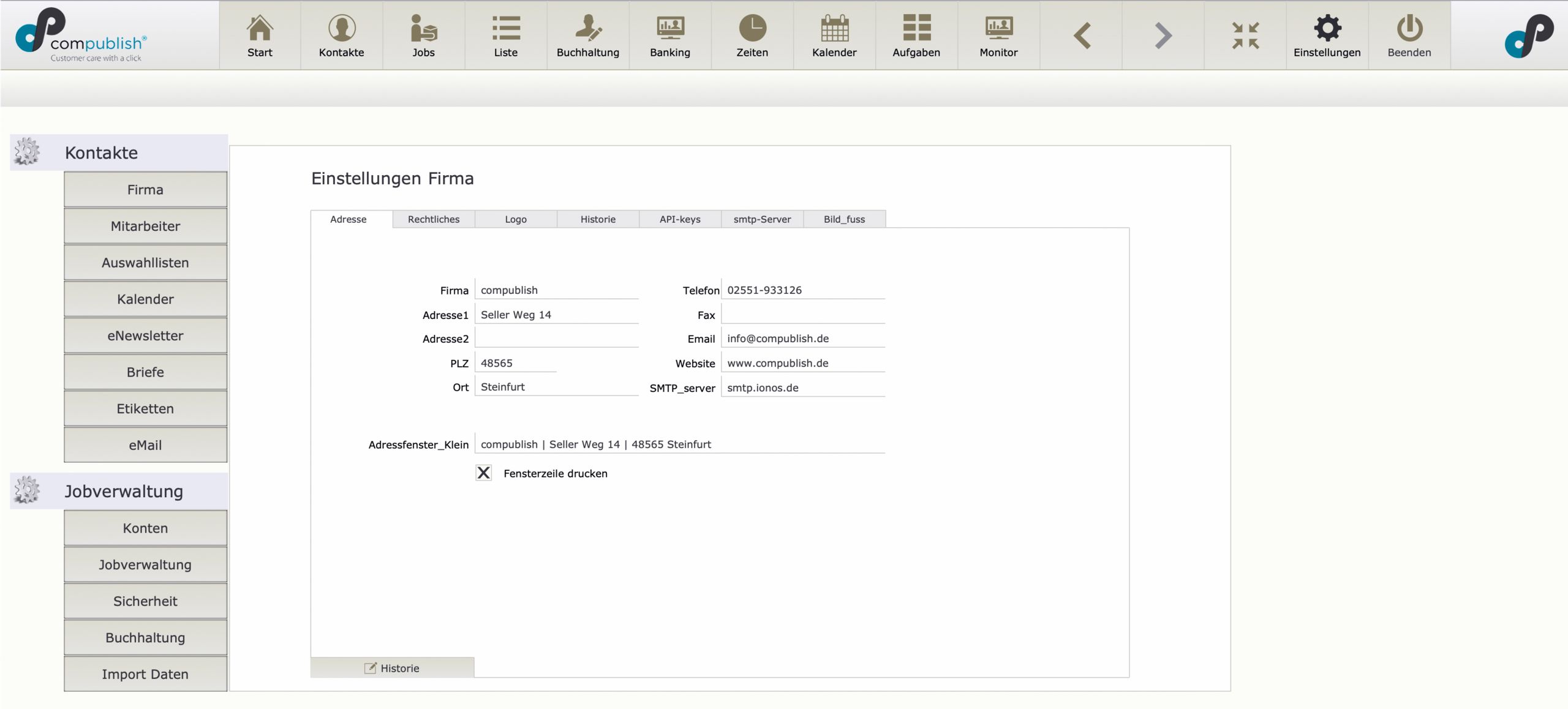
Task: Open the Liste view icon
Action: [x=506, y=36]
